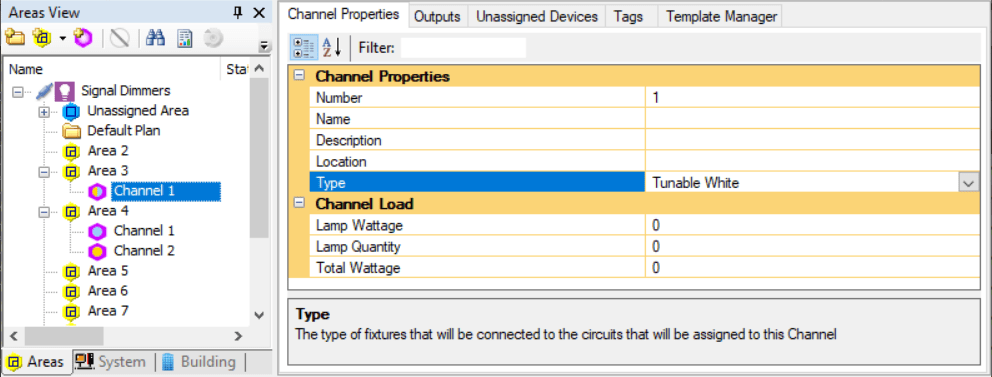992x377 pixels.
Task: Sort properties alphabetically with A-Z button
Action: pos(332,47)
